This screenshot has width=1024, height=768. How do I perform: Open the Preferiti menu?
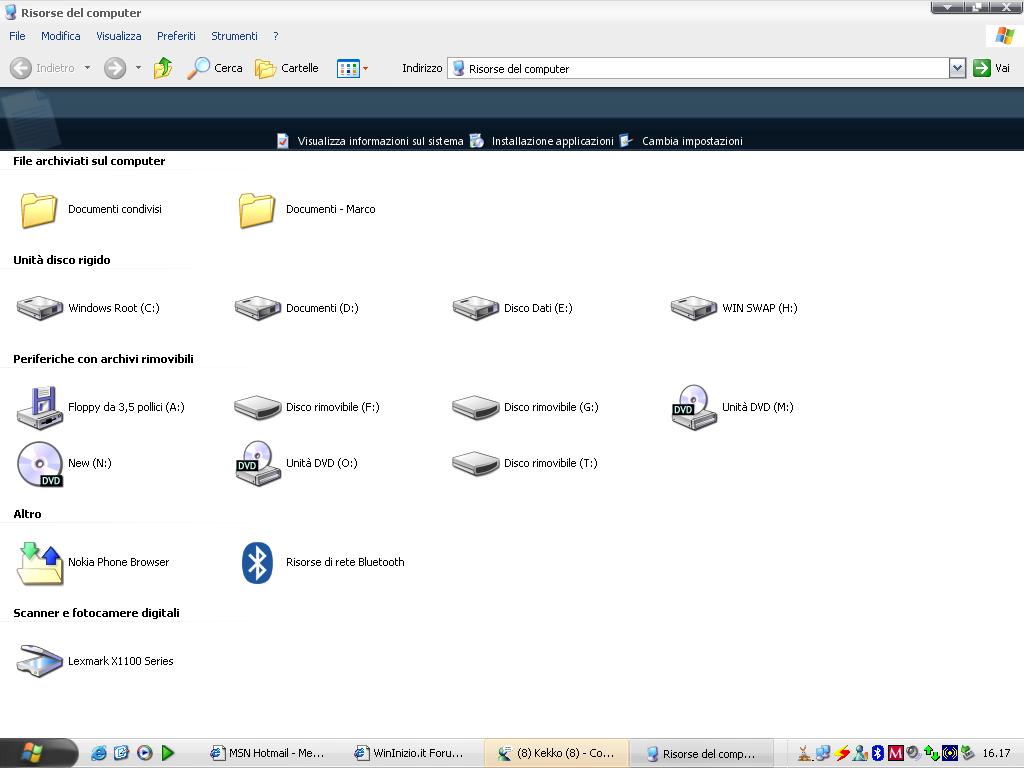coord(176,36)
